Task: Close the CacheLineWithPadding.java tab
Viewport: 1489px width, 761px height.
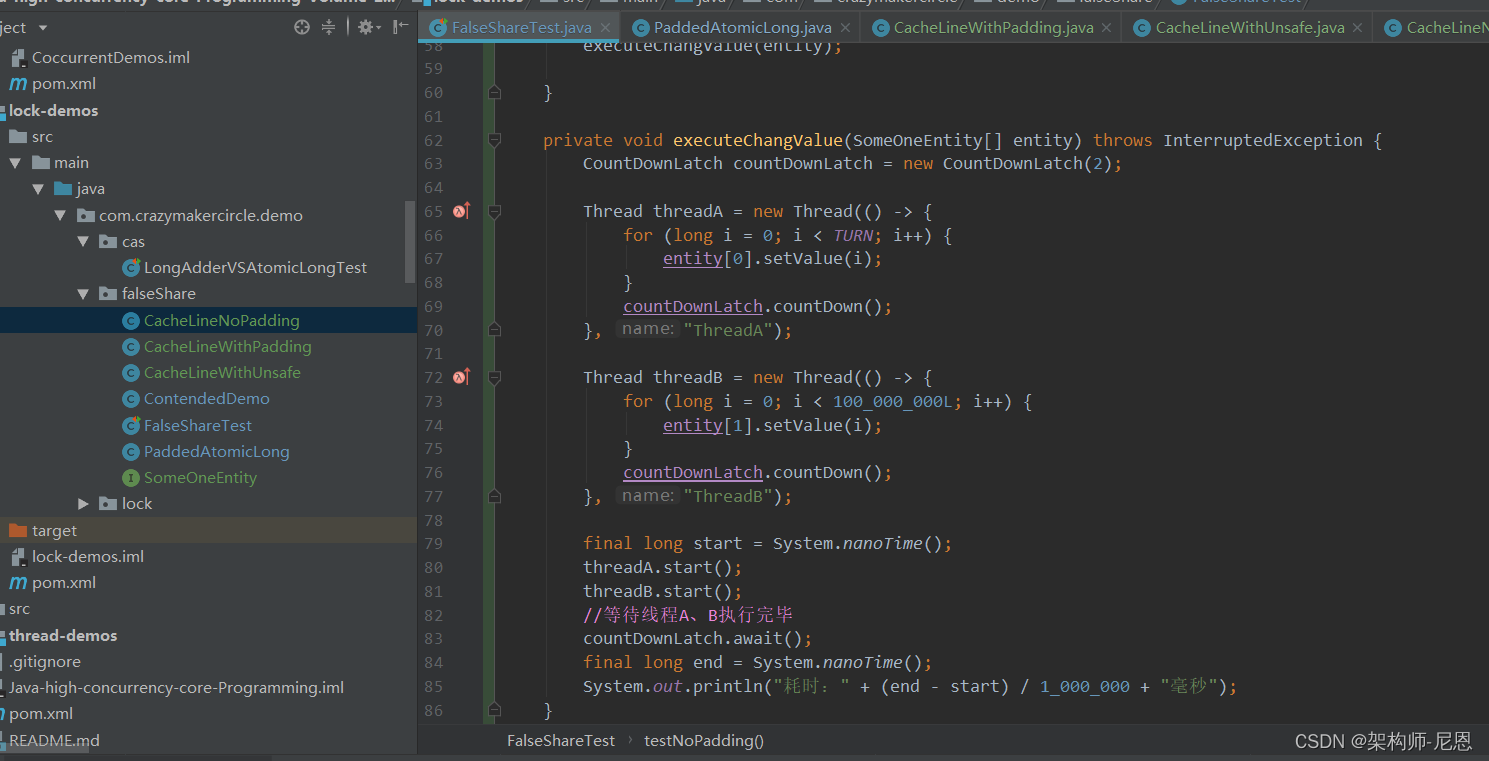Action: 1107,28
